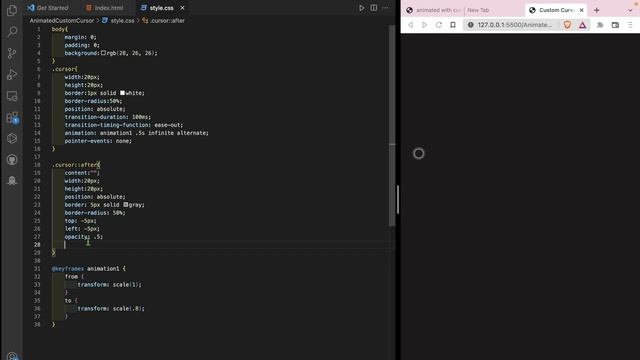Click the 'body{' selector on line 1
The height and width of the screenshot is (360, 640).
click(60, 29)
